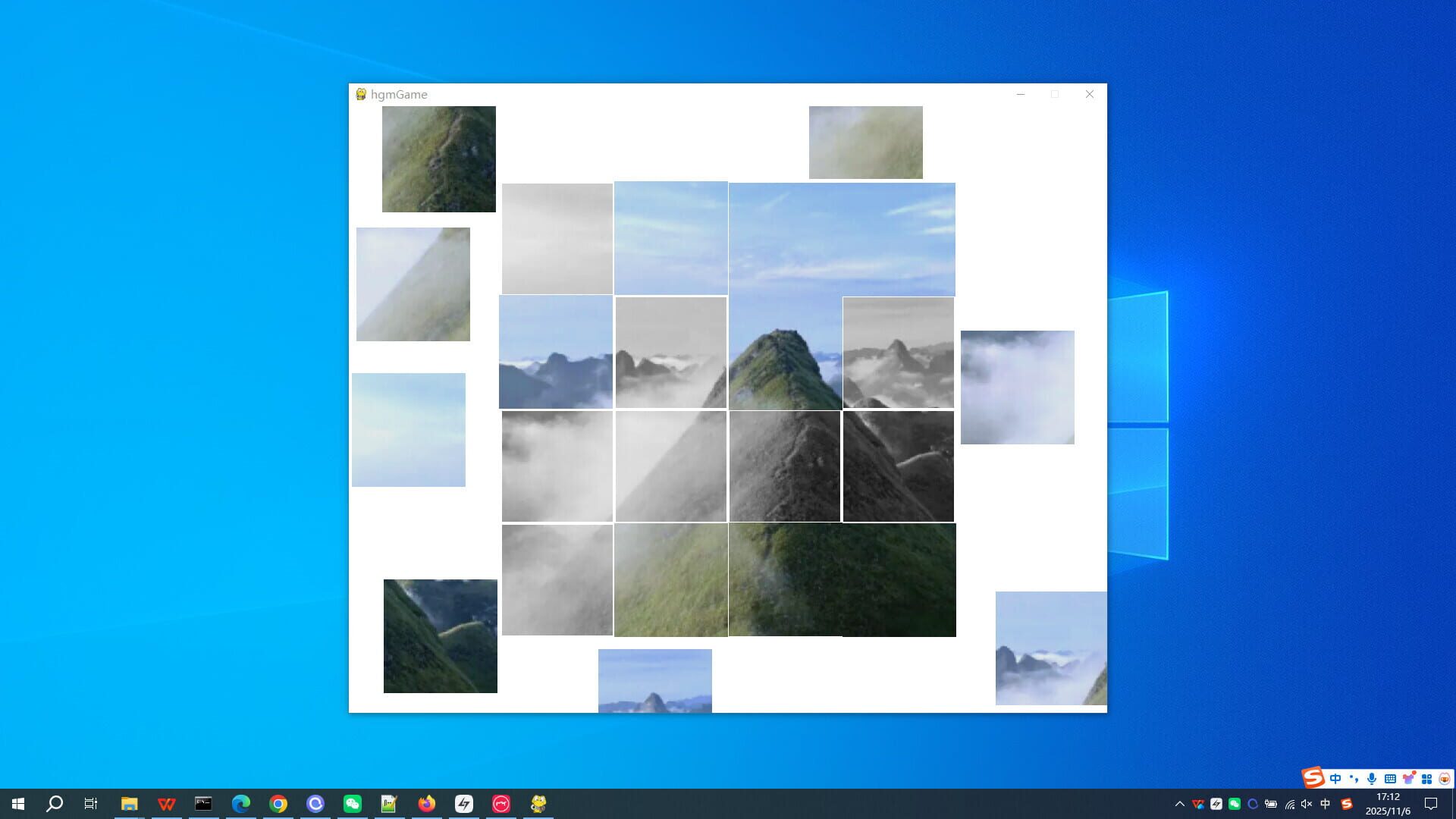Select the top-left mountain ridge puzzle piece
The image size is (1456, 819).
(x=439, y=159)
